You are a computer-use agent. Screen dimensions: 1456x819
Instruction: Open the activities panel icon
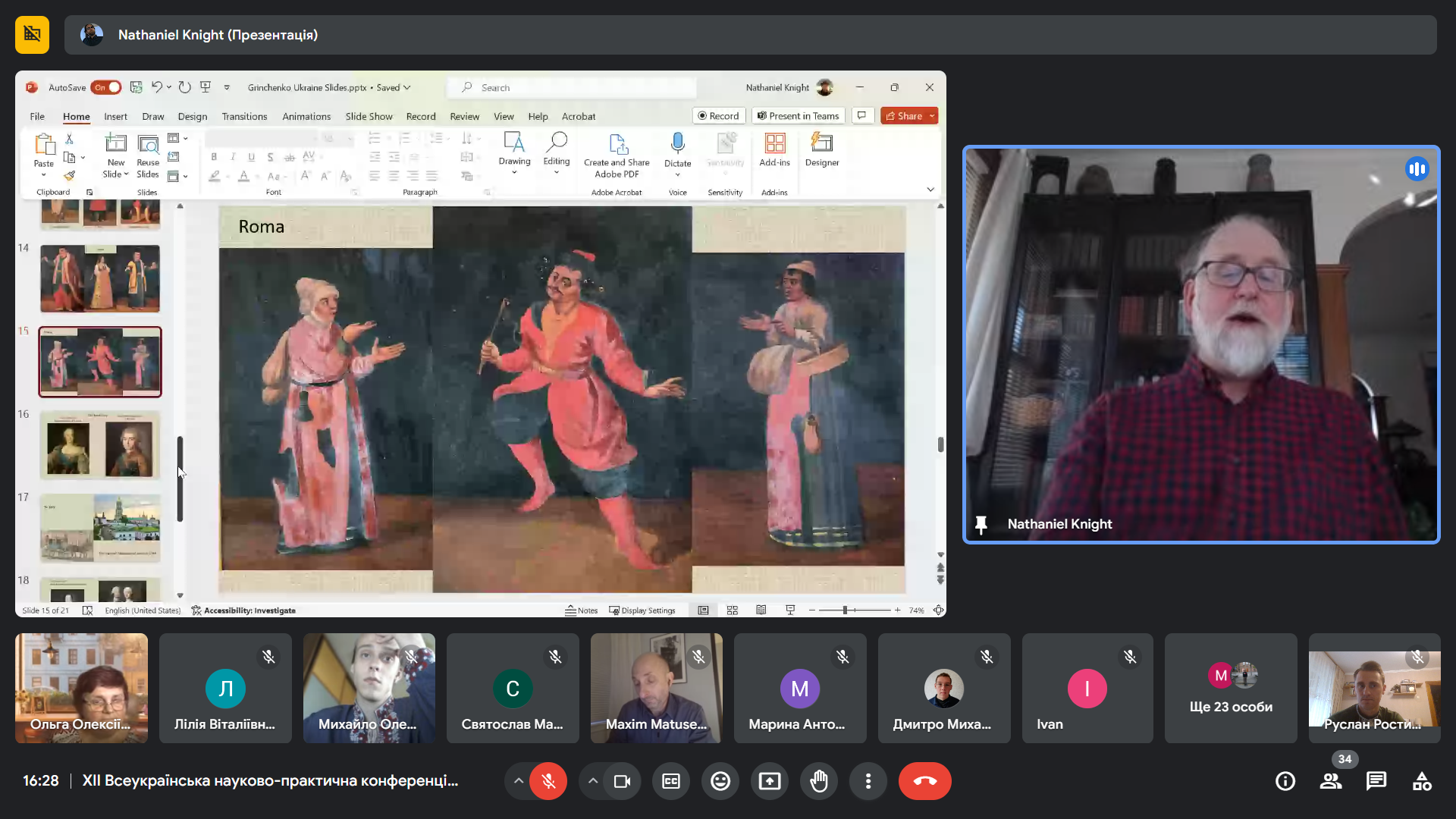coord(1422,781)
